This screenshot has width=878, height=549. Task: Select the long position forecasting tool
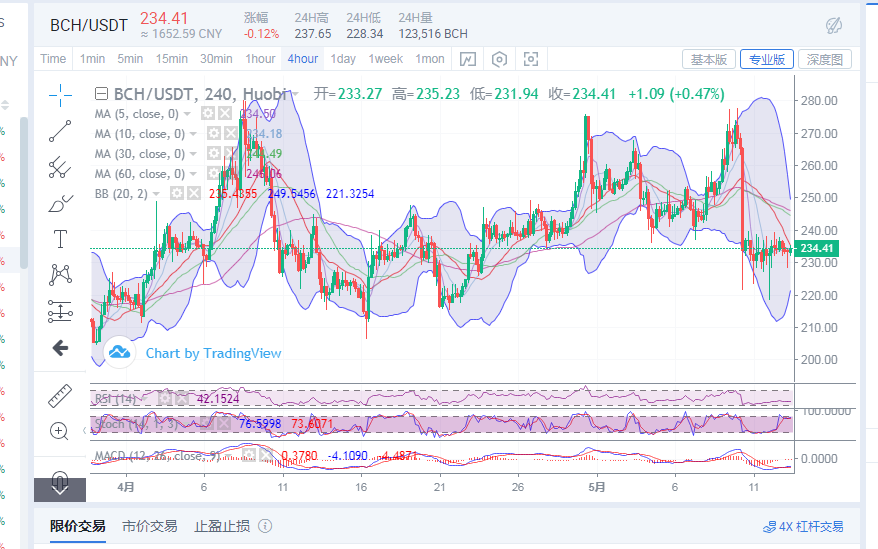coord(60,311)
